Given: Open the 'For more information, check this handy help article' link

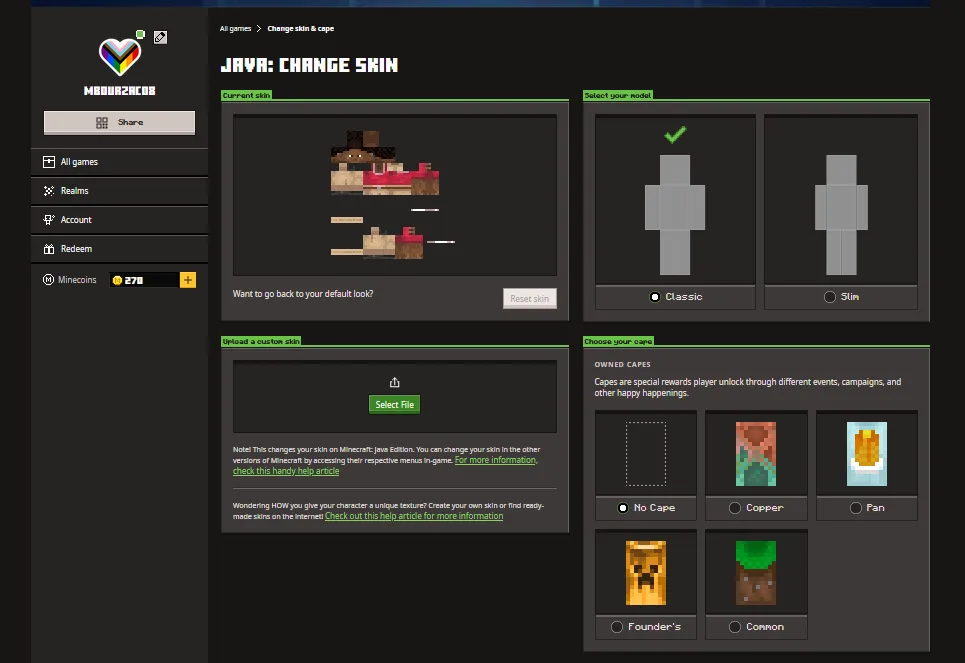Looking at the screenshot, I should point(385,465).
